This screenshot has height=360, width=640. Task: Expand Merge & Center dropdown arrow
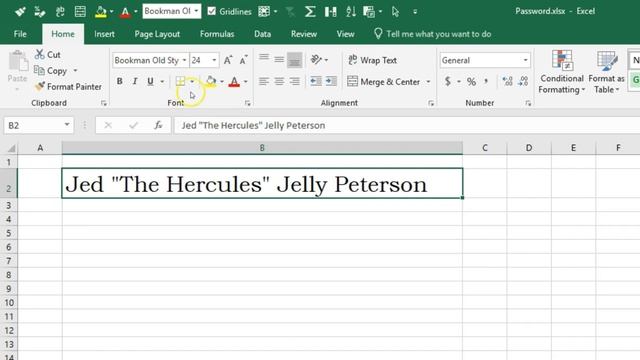pos(428,82)
